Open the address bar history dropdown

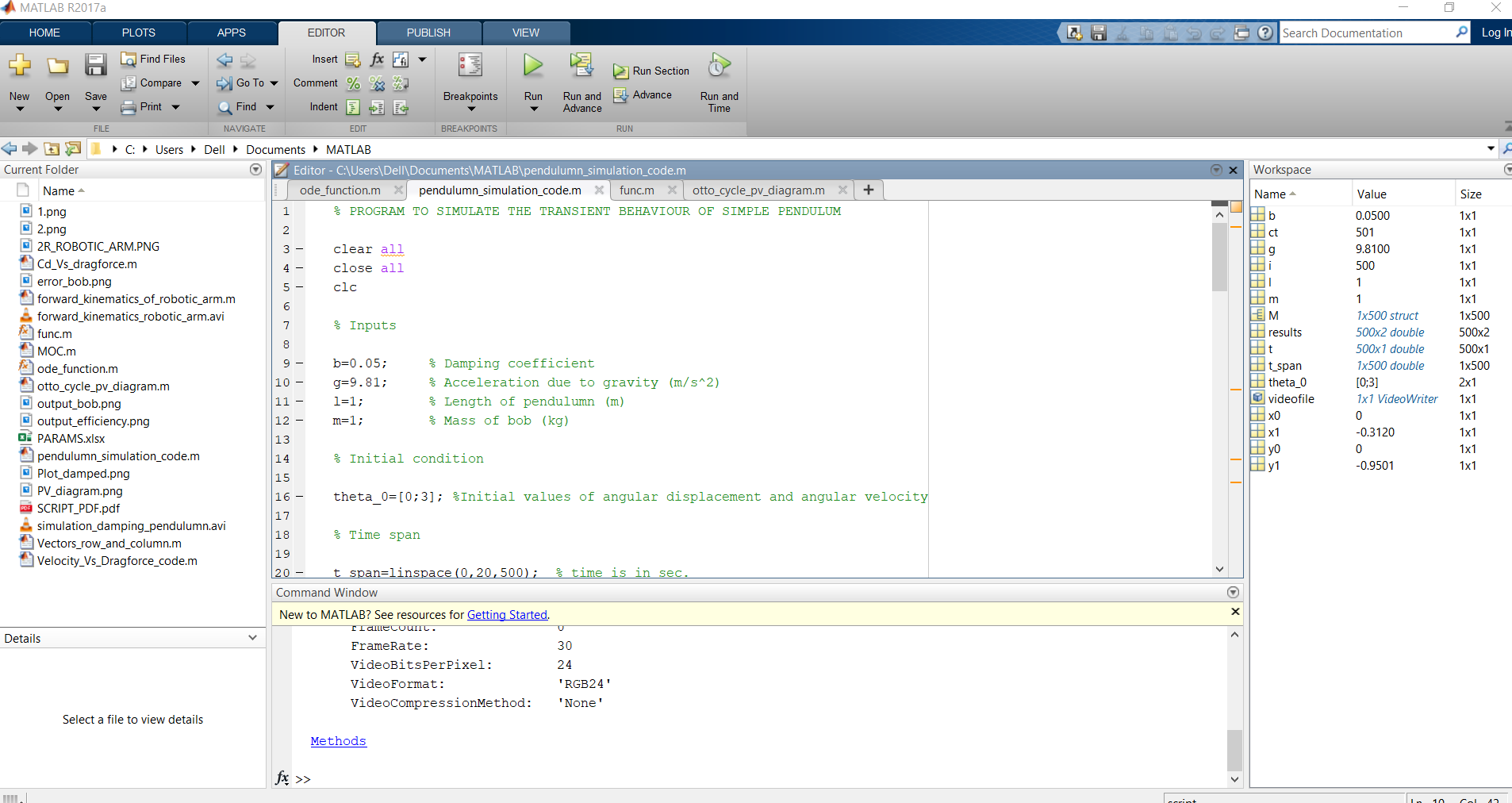coord(1491,148)
